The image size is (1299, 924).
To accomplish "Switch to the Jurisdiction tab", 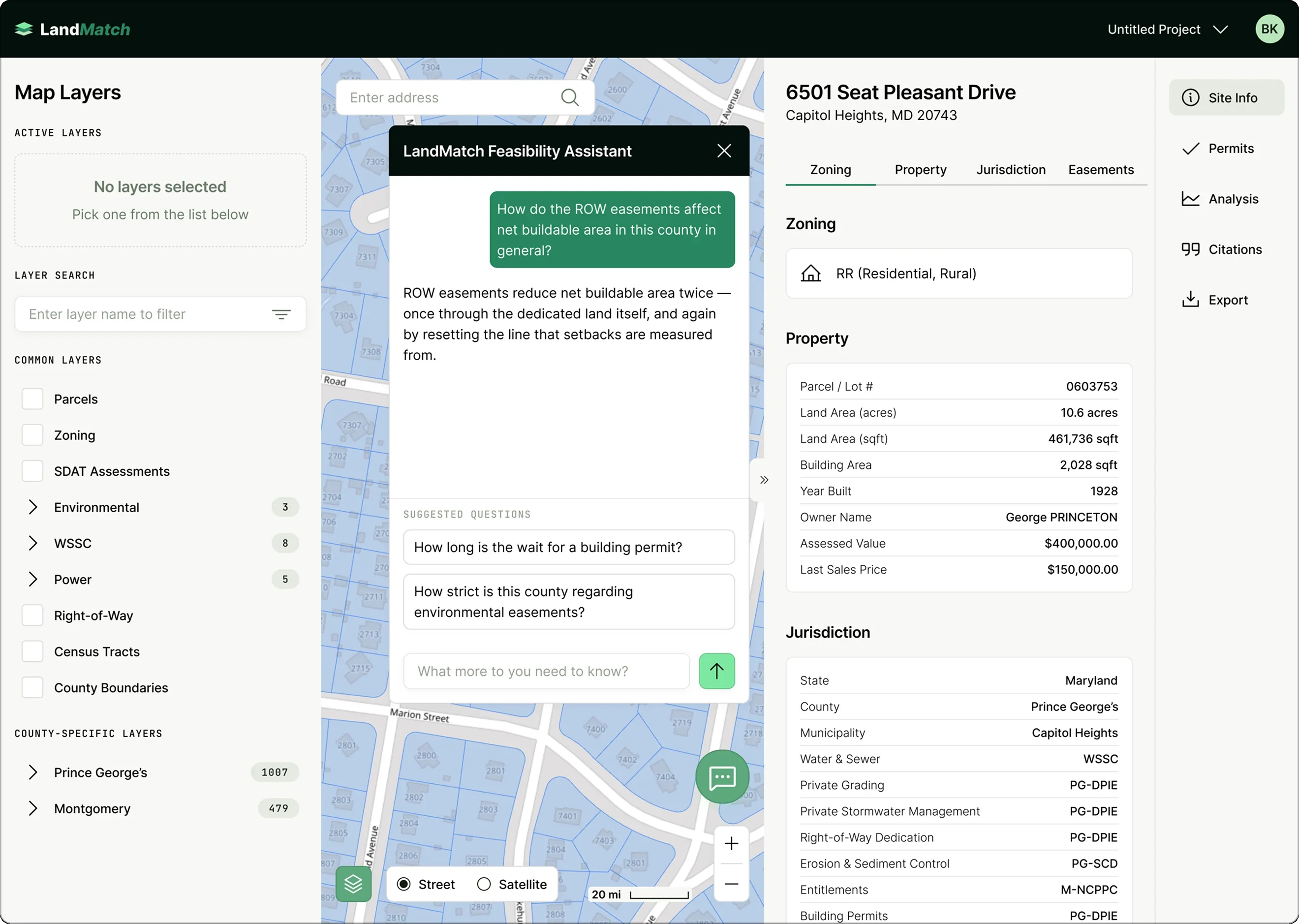I will pos(1011,170).
